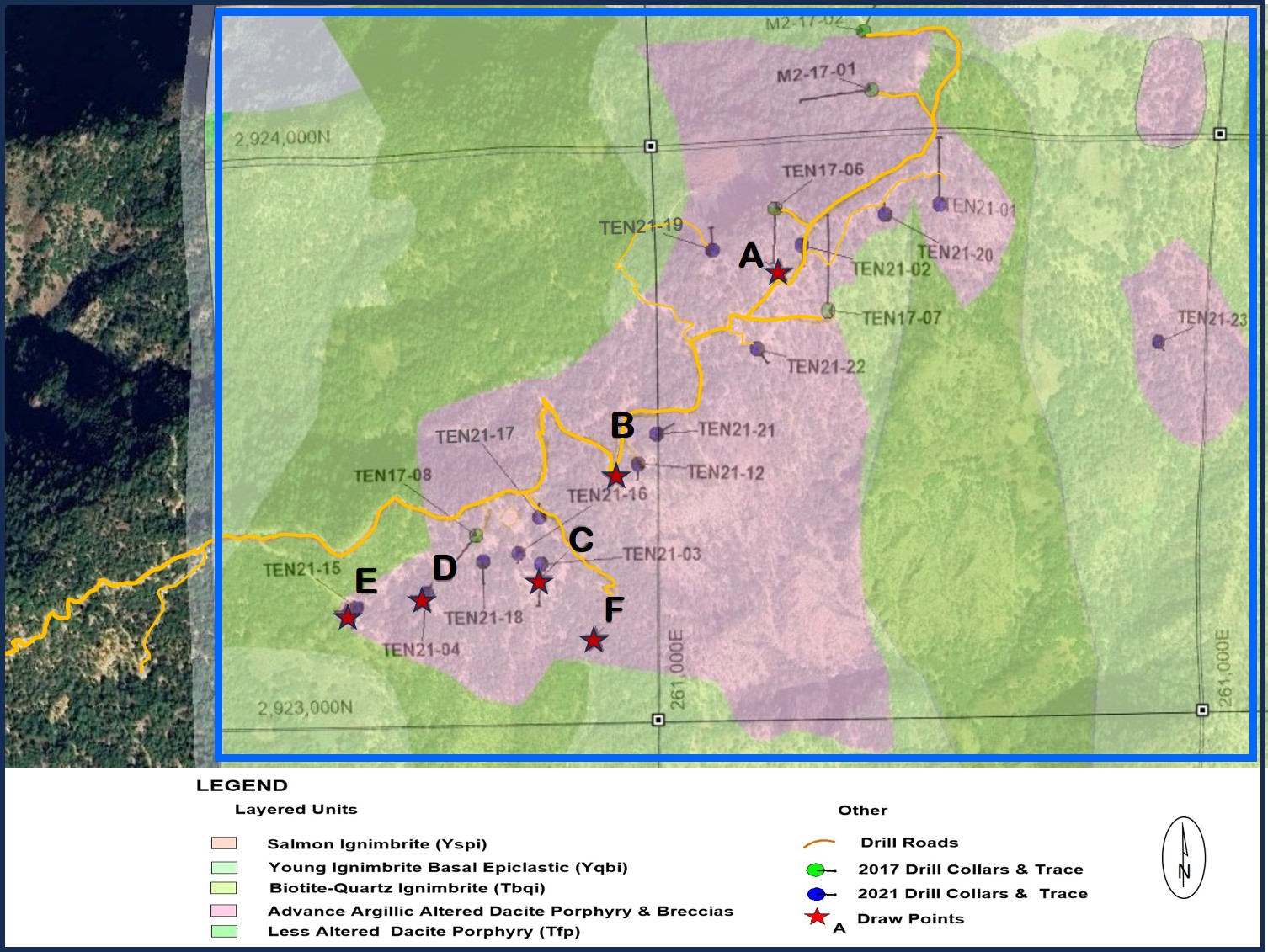The width and height of the screenshot is (1268, 952).
Task: Click the red star for draw point C
Action: (539, 581)
